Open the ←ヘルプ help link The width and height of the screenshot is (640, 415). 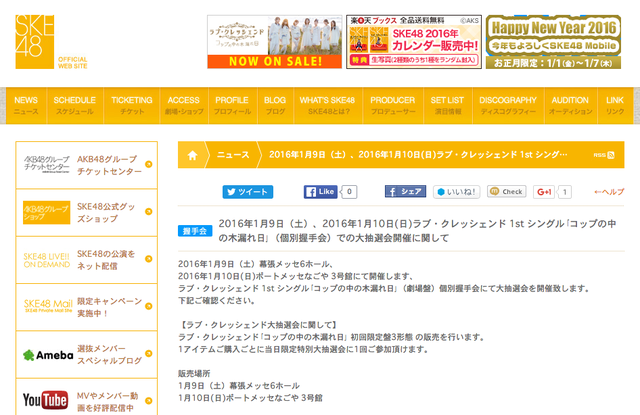point(609,192)
